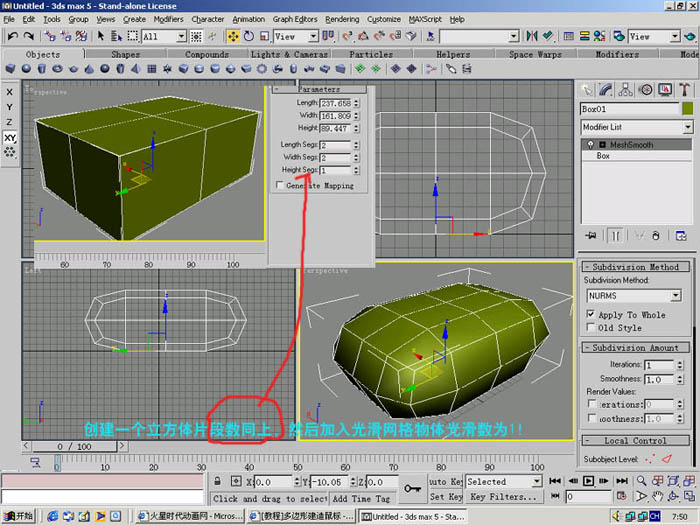Open the Graph Editors menu
The image size is (700, 525).
click(295, 19)
